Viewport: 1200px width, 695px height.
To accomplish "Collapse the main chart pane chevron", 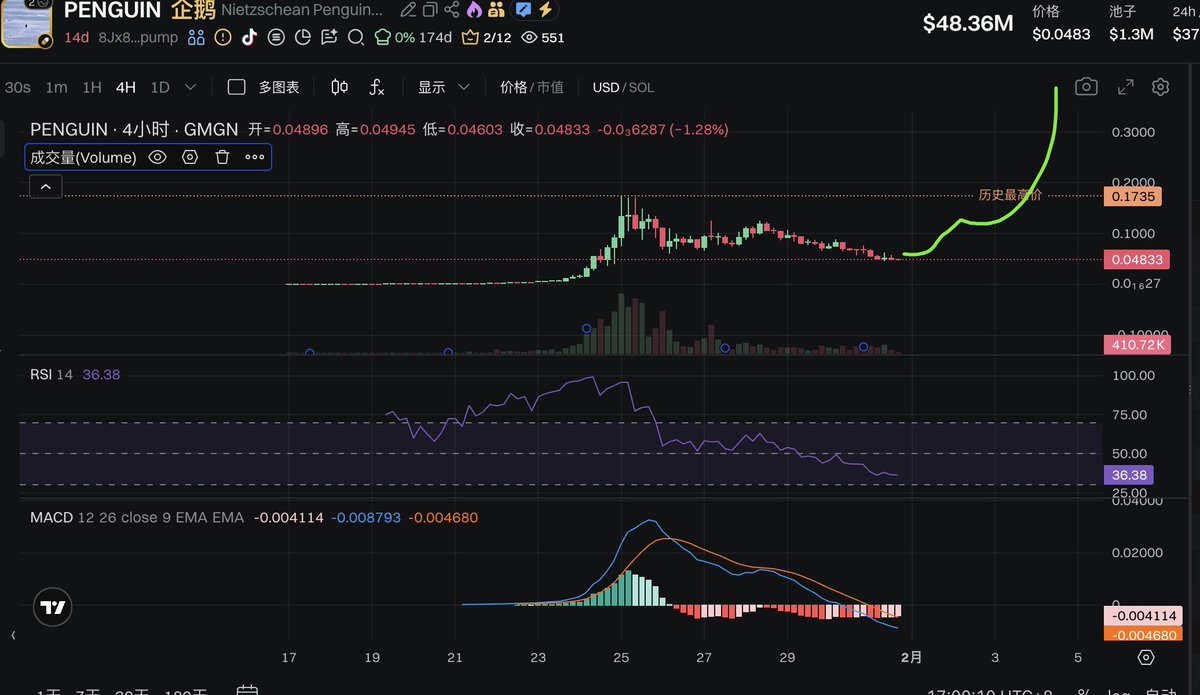I will [45, 186].
